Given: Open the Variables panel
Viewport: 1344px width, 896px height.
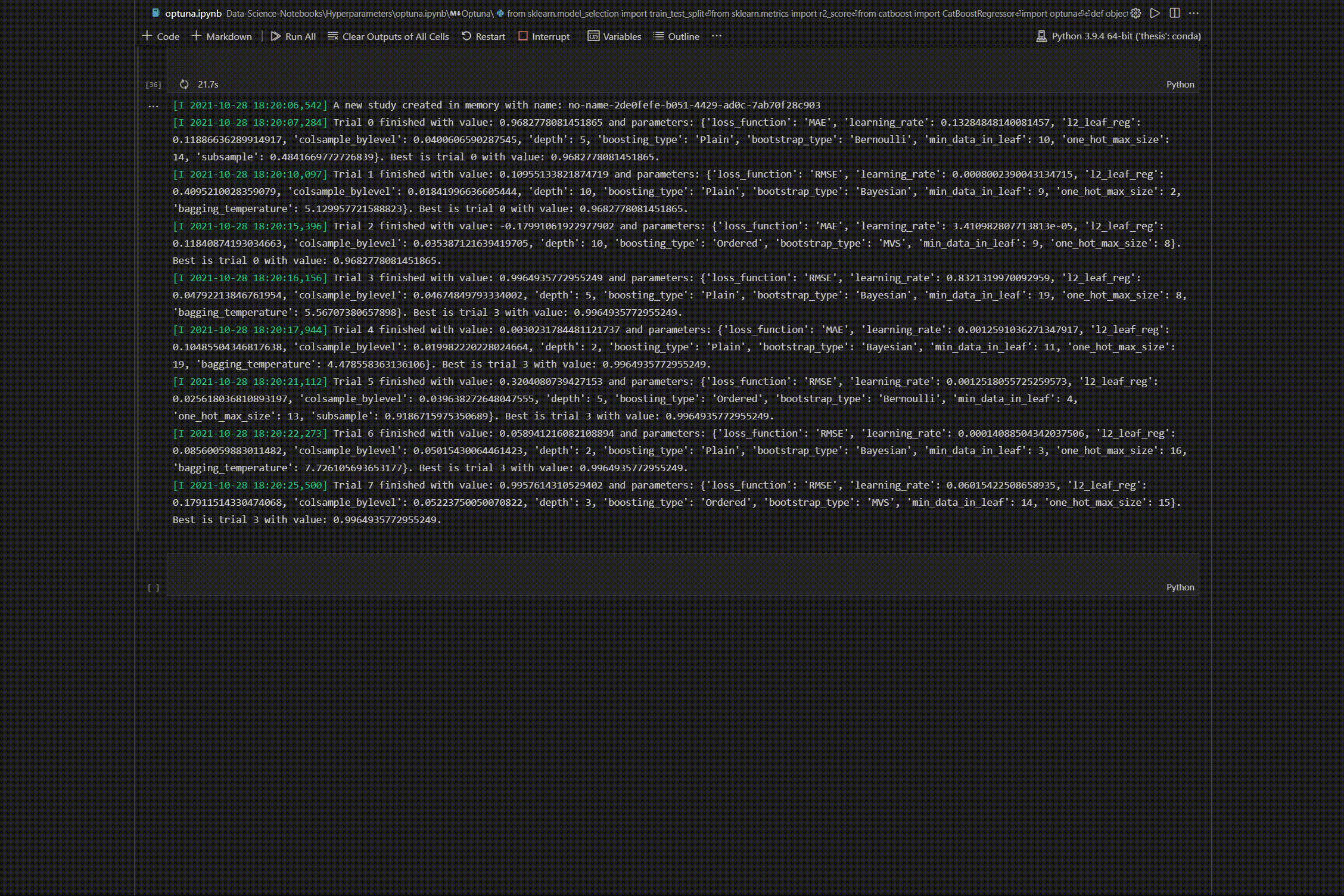Looking at the screenshot, I should click(614, 36).
